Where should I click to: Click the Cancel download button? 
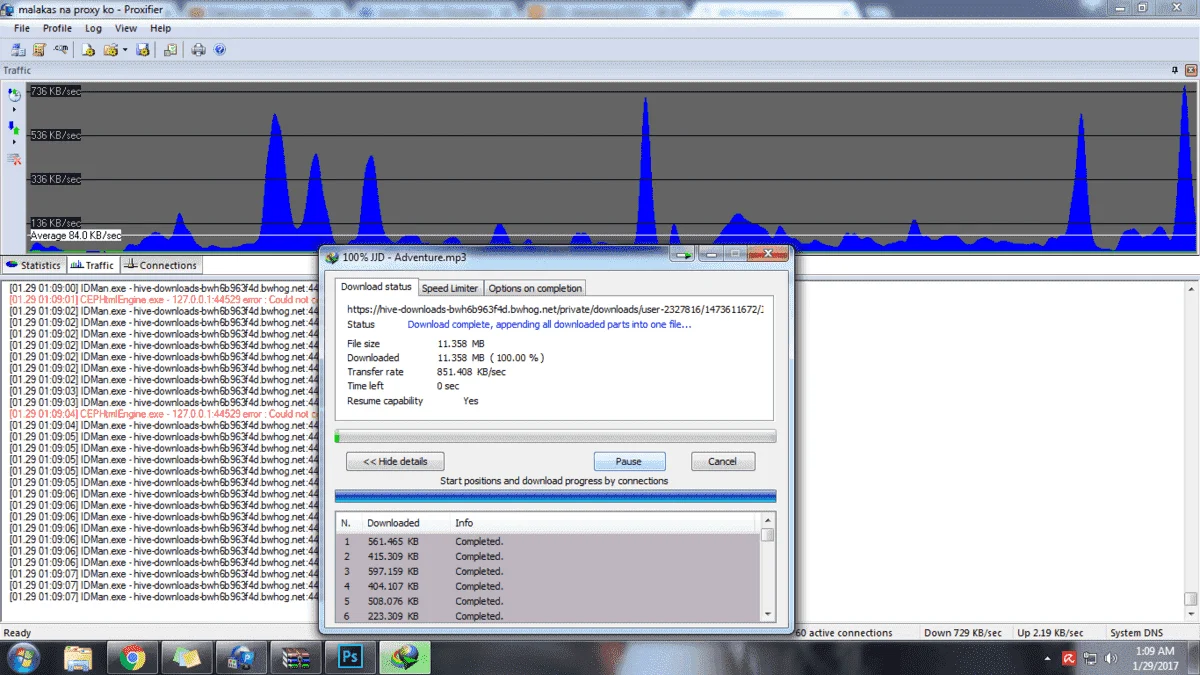pos(723,461)
